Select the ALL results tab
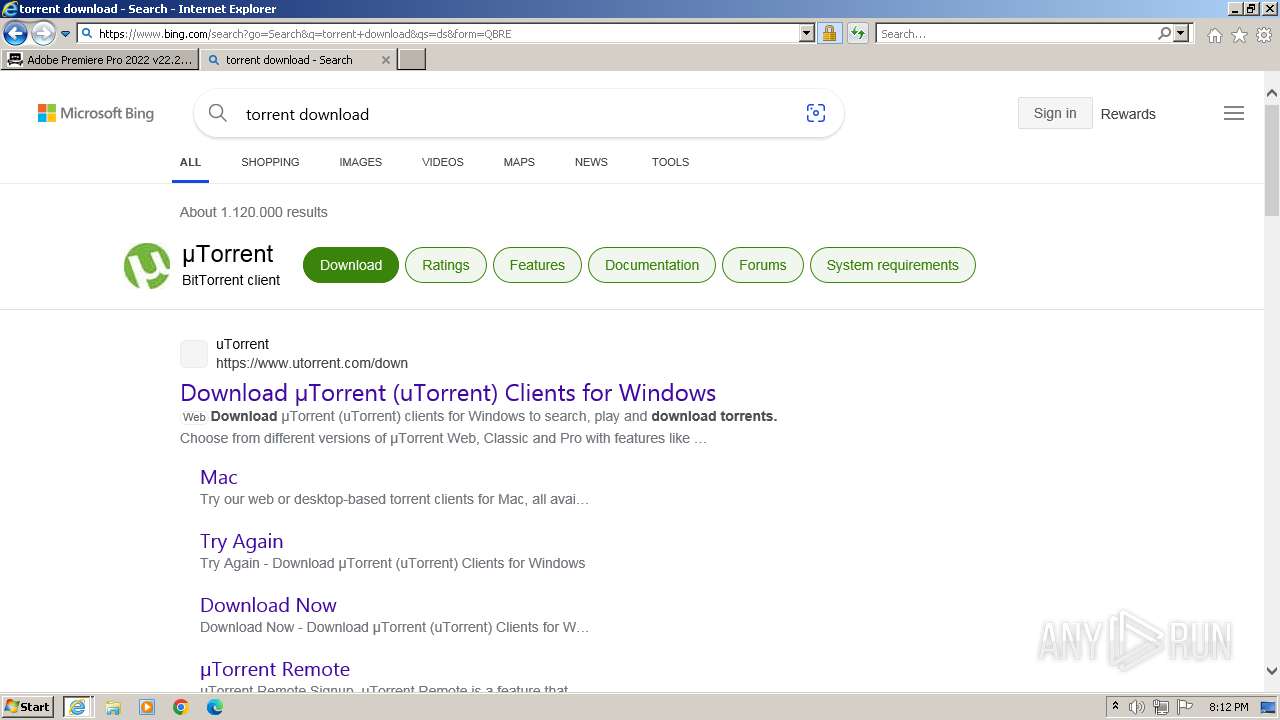1280x720 pixels. coord(190,162)
